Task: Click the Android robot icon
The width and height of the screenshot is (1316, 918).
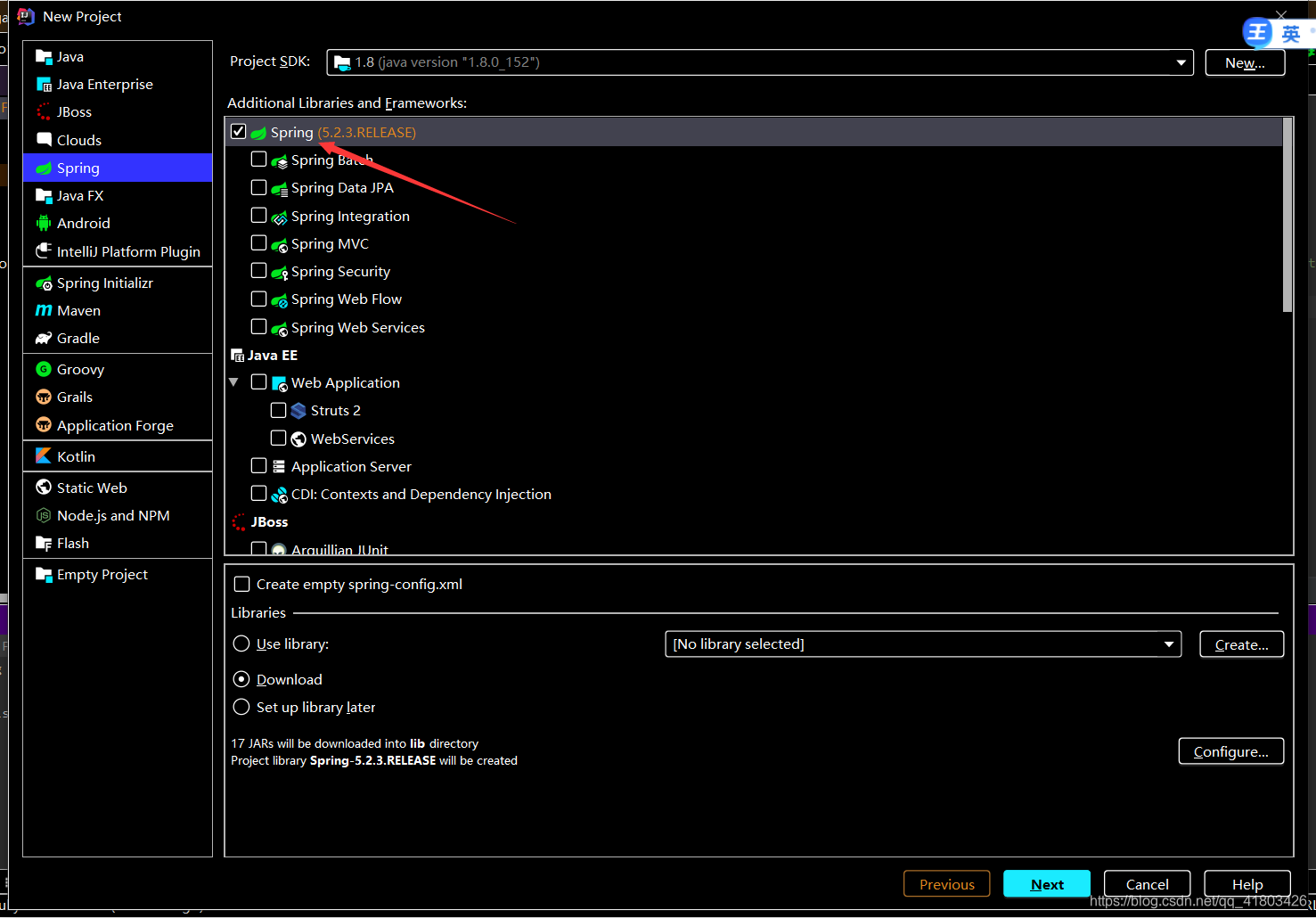Action: (x=44, y=224)
